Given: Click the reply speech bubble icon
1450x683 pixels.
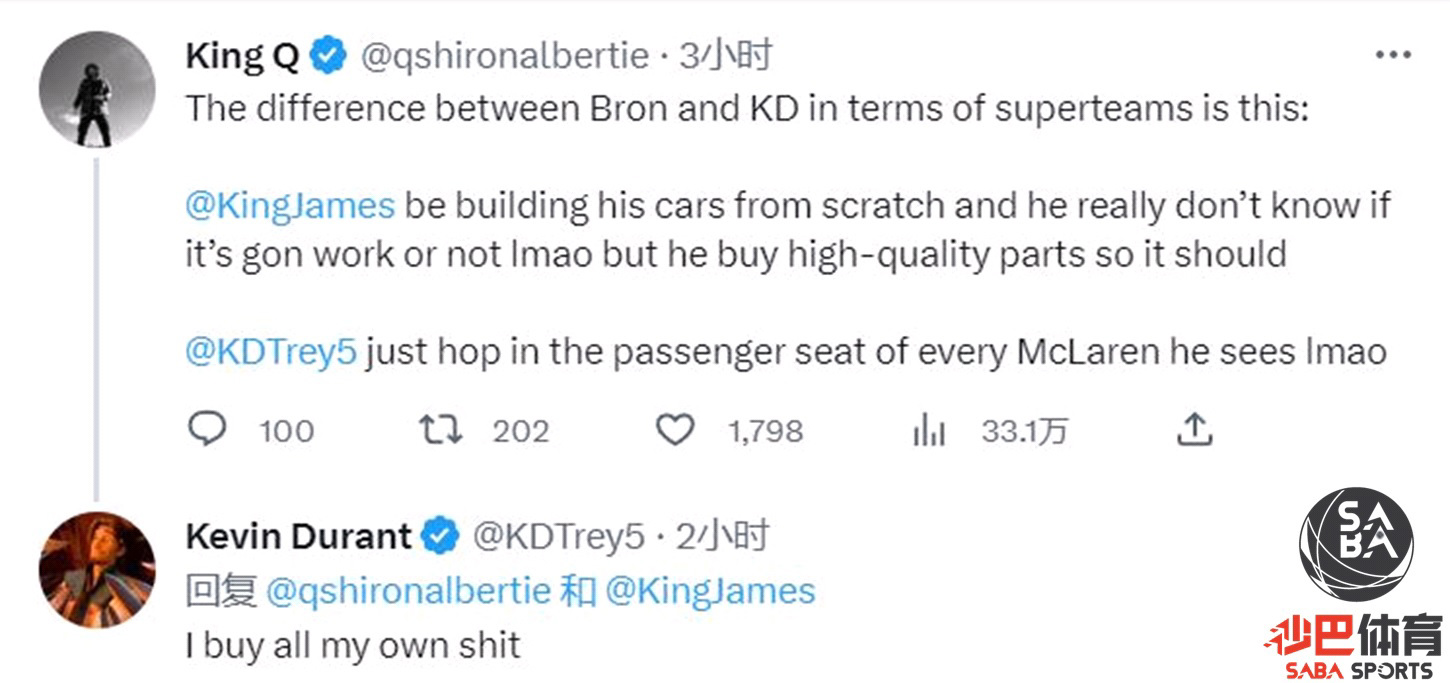Looking at the screenshot, I should click(x=207, y=430).
